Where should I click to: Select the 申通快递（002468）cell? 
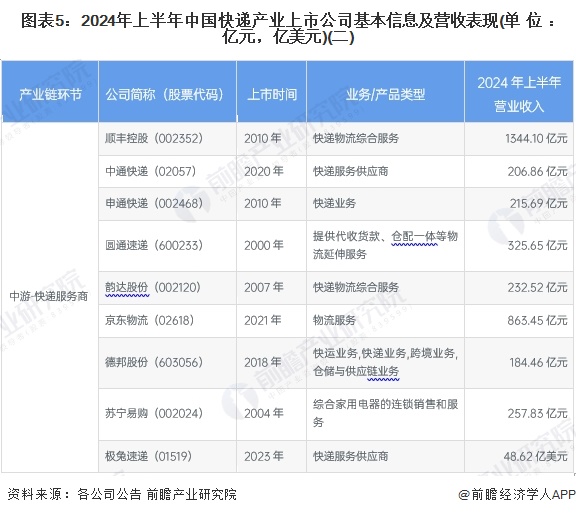pos(168,204)
